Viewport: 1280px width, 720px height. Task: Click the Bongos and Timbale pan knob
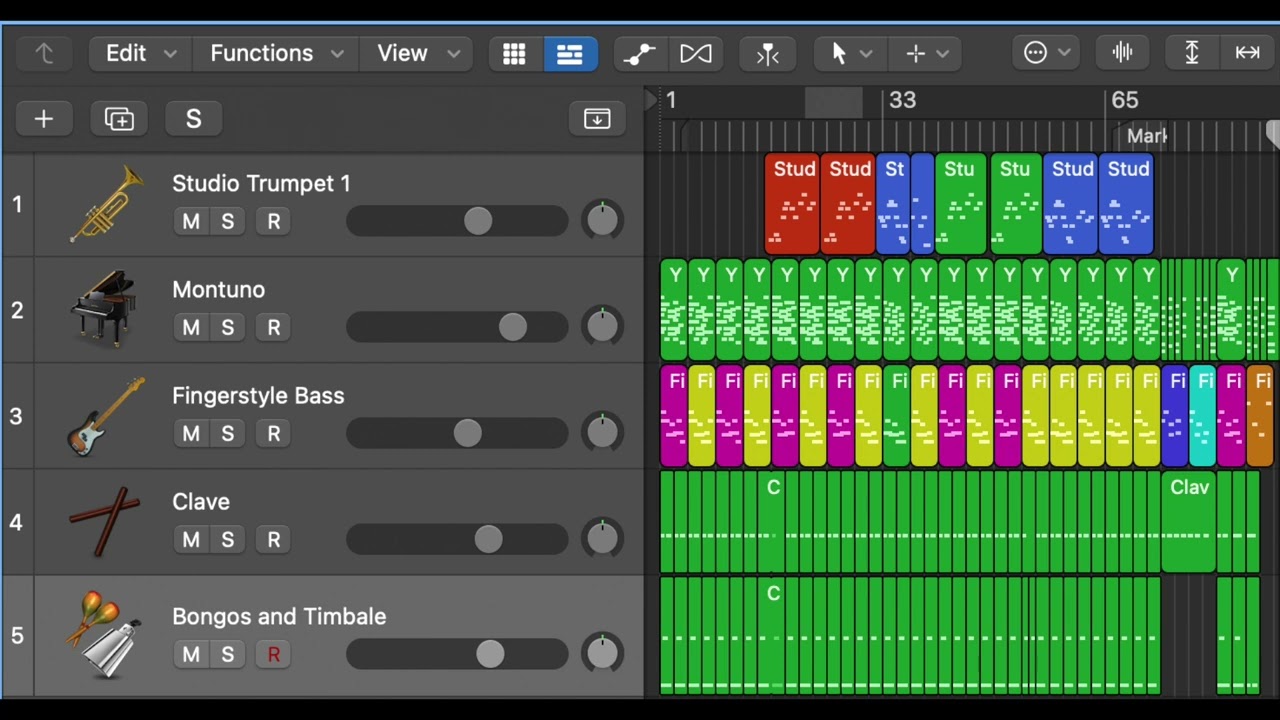click(x=602, y=653)
